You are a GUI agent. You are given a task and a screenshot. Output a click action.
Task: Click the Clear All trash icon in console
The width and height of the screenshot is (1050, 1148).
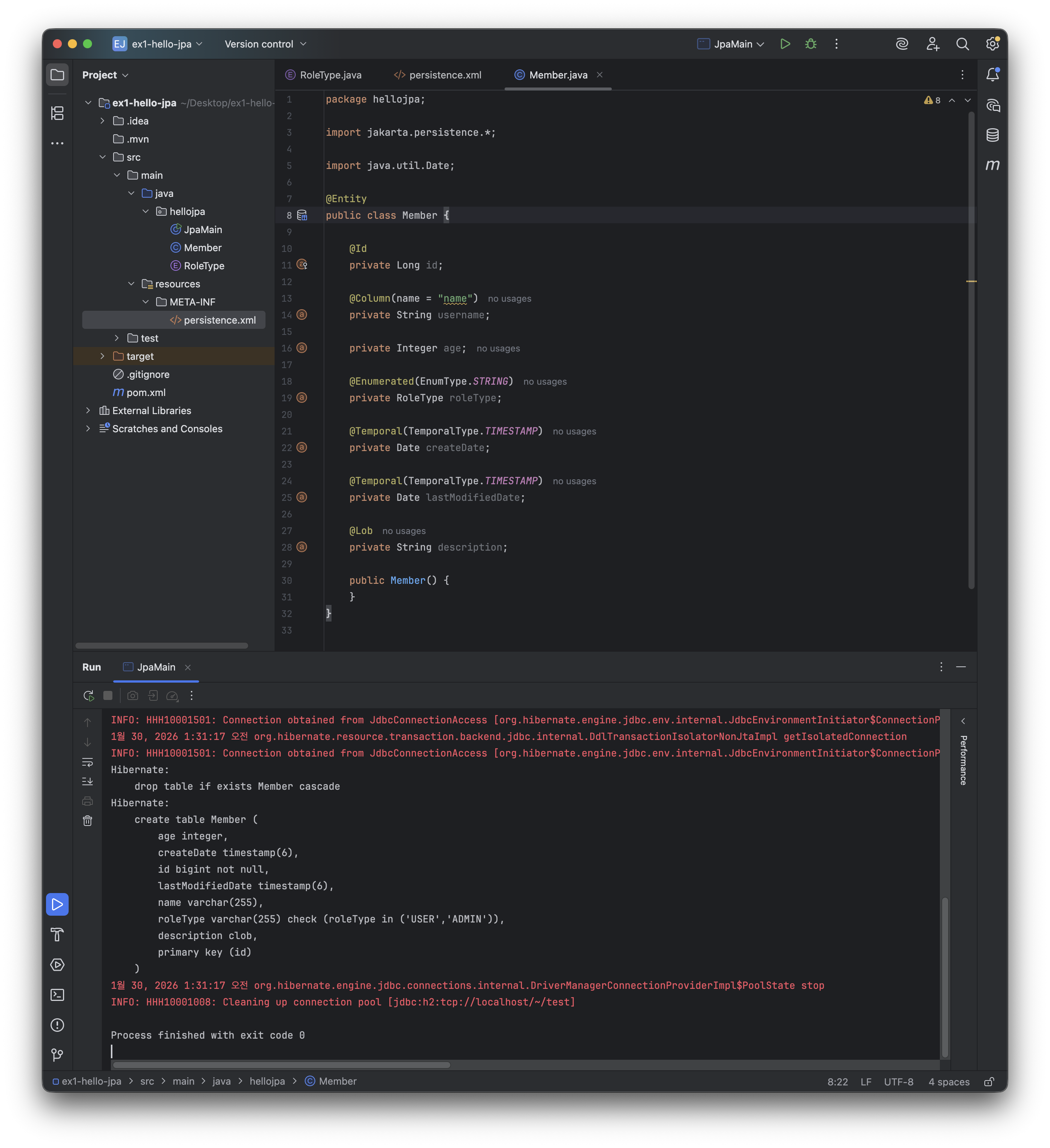click(x=88, y=821)
